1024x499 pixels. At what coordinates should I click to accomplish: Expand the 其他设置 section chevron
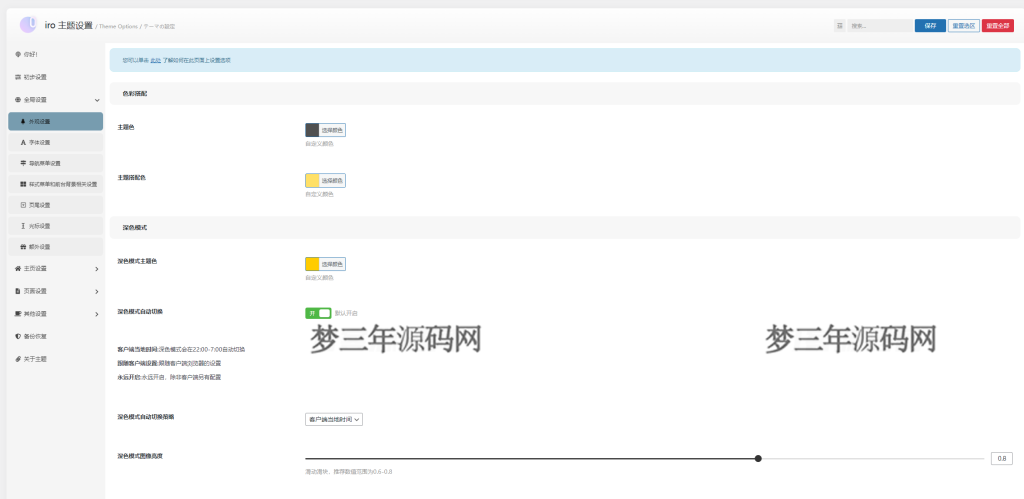click(97, 314)
